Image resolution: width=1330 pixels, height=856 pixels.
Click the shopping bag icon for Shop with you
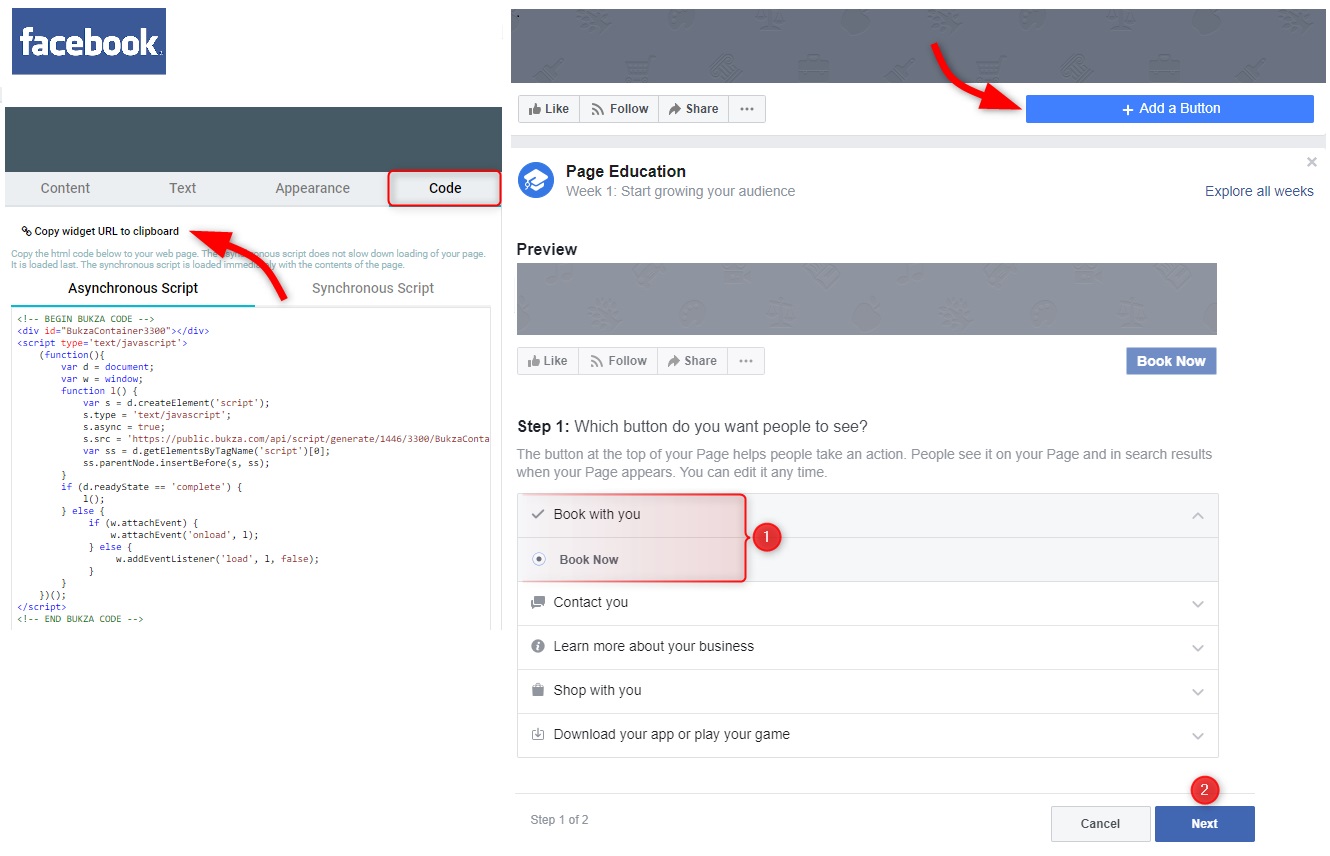tap(536, 690)
